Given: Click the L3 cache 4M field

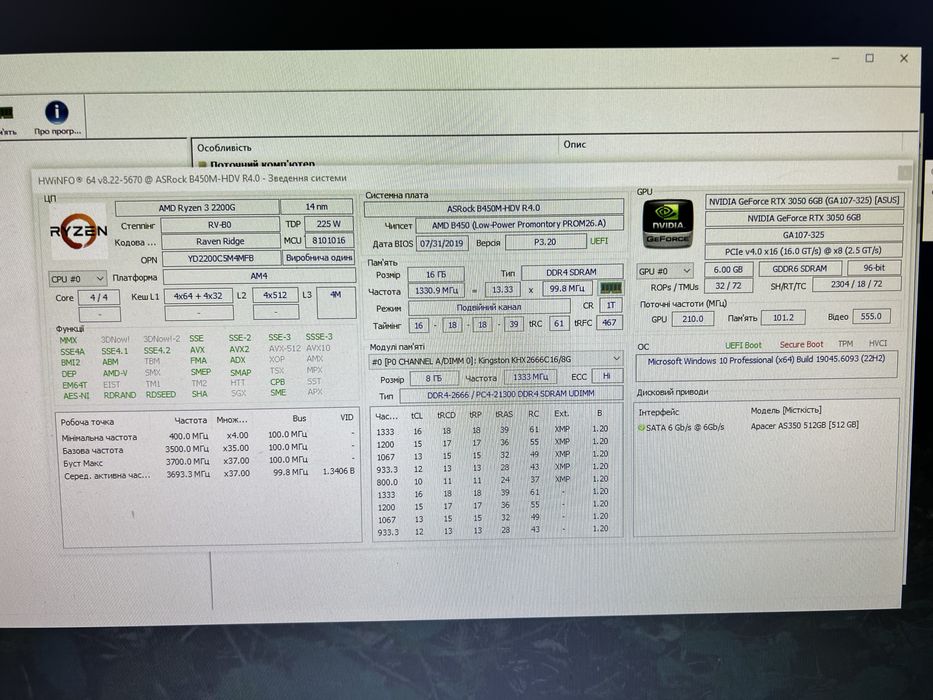Looking at the screenshot, I should coord(336,302).
